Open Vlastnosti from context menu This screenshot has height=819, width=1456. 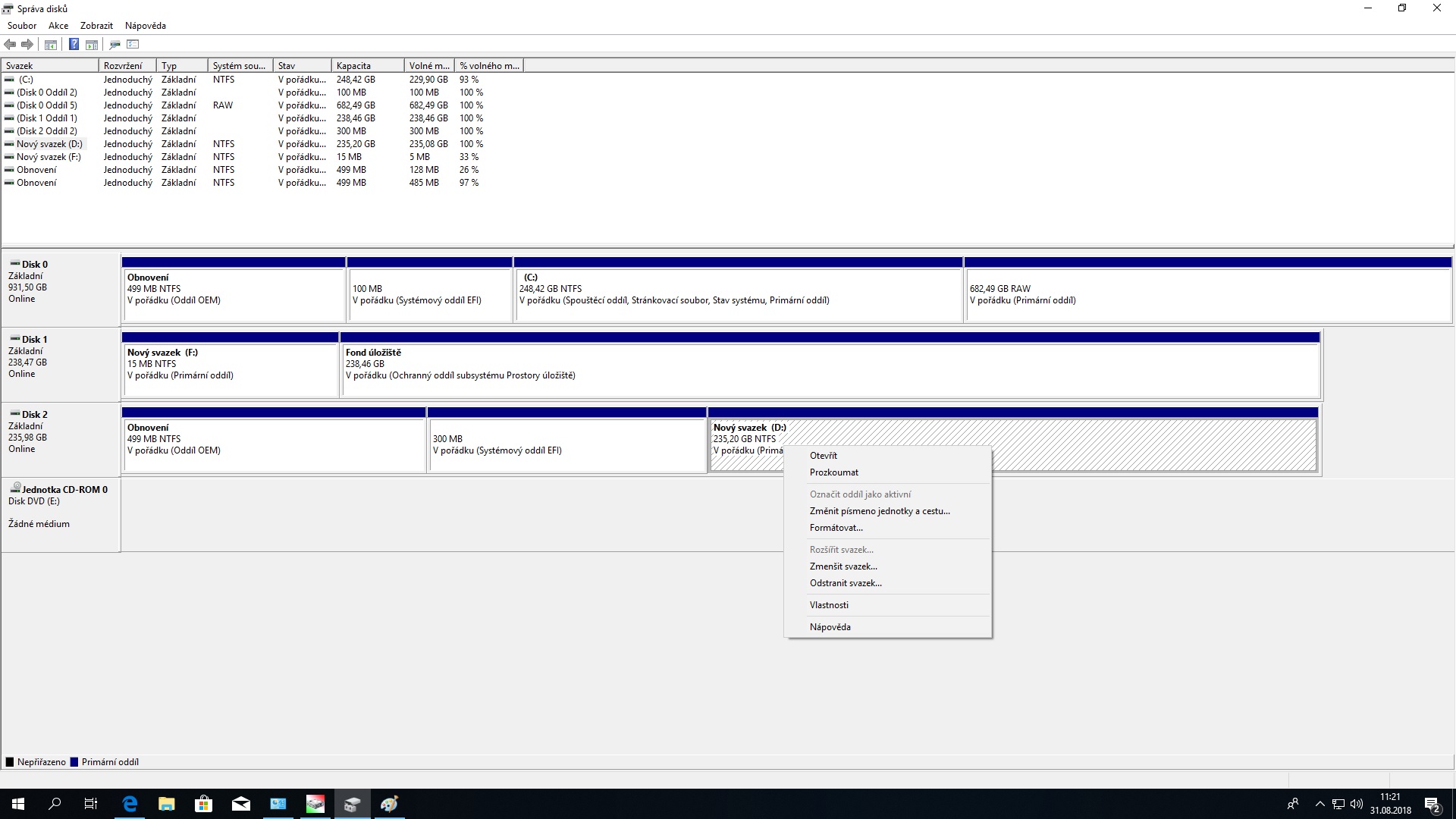click(829, 605)
